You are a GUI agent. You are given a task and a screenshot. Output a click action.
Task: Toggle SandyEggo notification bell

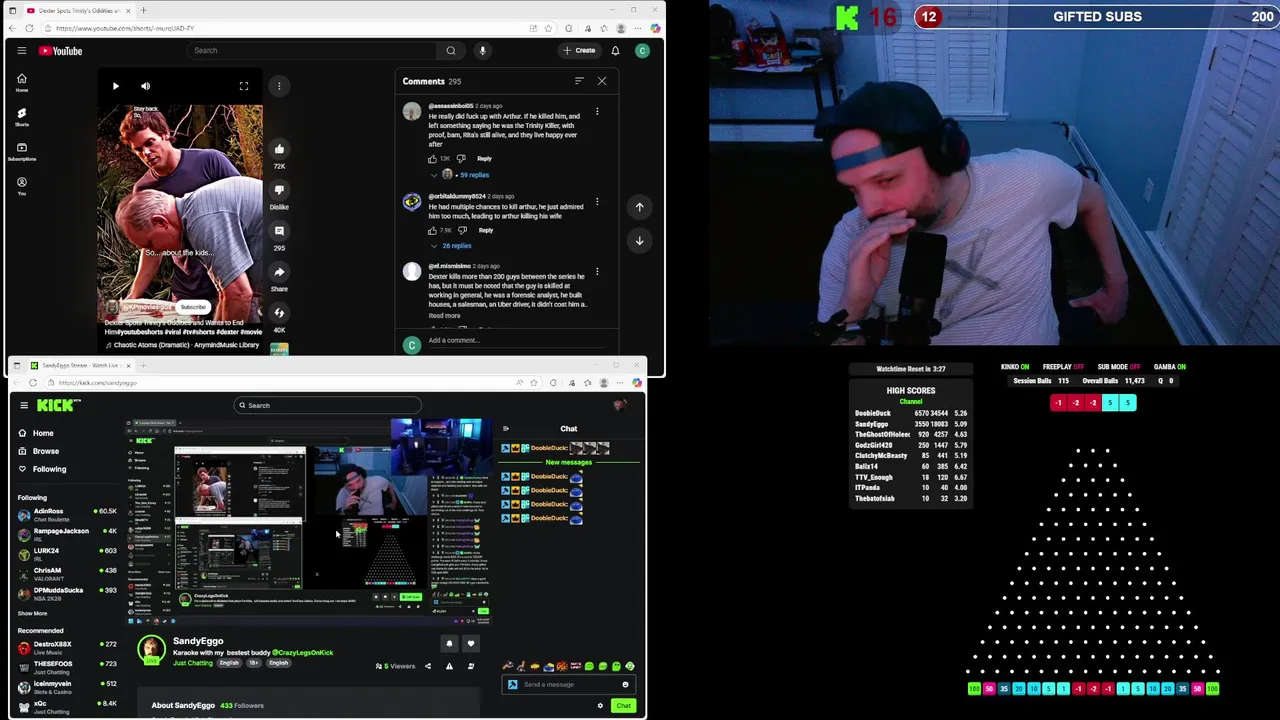[449, 644]
